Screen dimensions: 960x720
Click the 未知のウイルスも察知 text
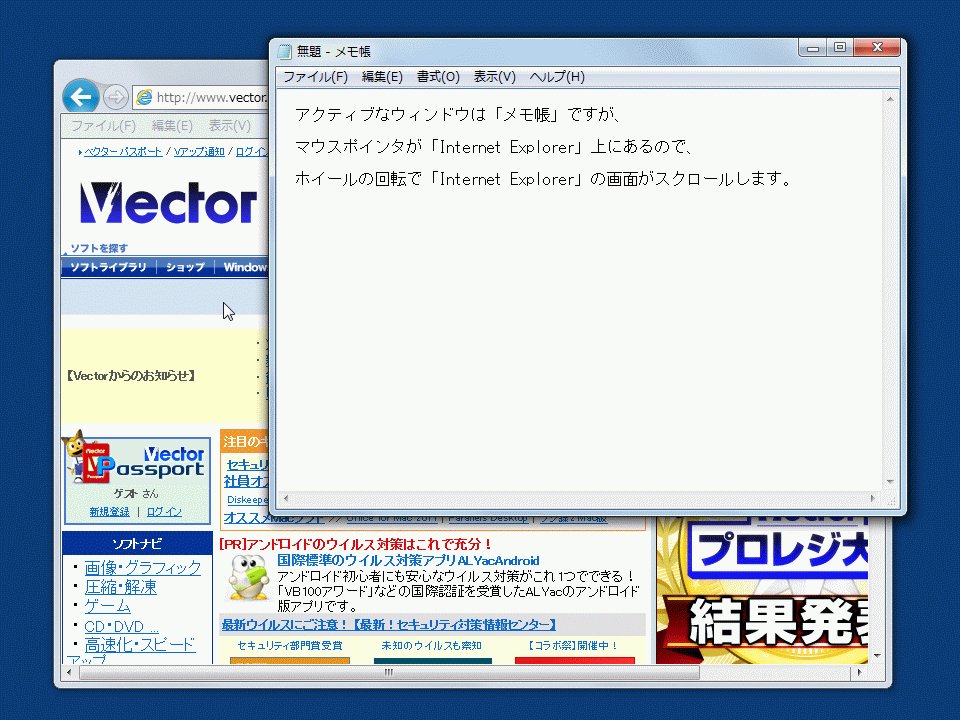[432, 645]
